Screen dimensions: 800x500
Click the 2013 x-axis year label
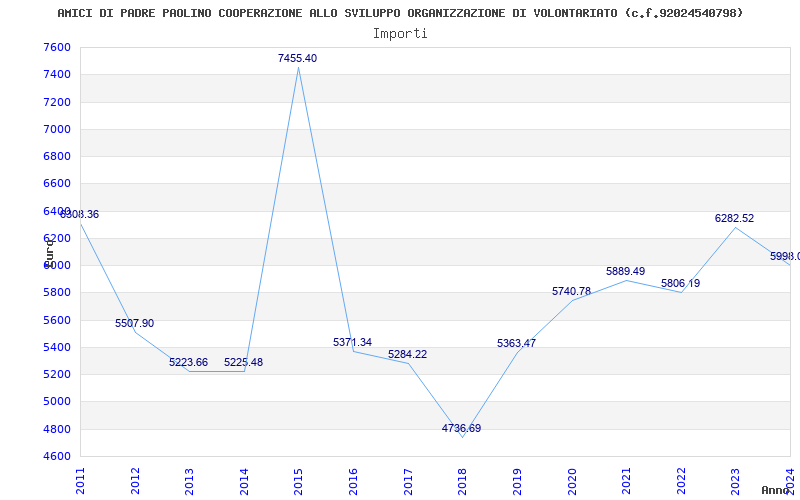point(189,481)
